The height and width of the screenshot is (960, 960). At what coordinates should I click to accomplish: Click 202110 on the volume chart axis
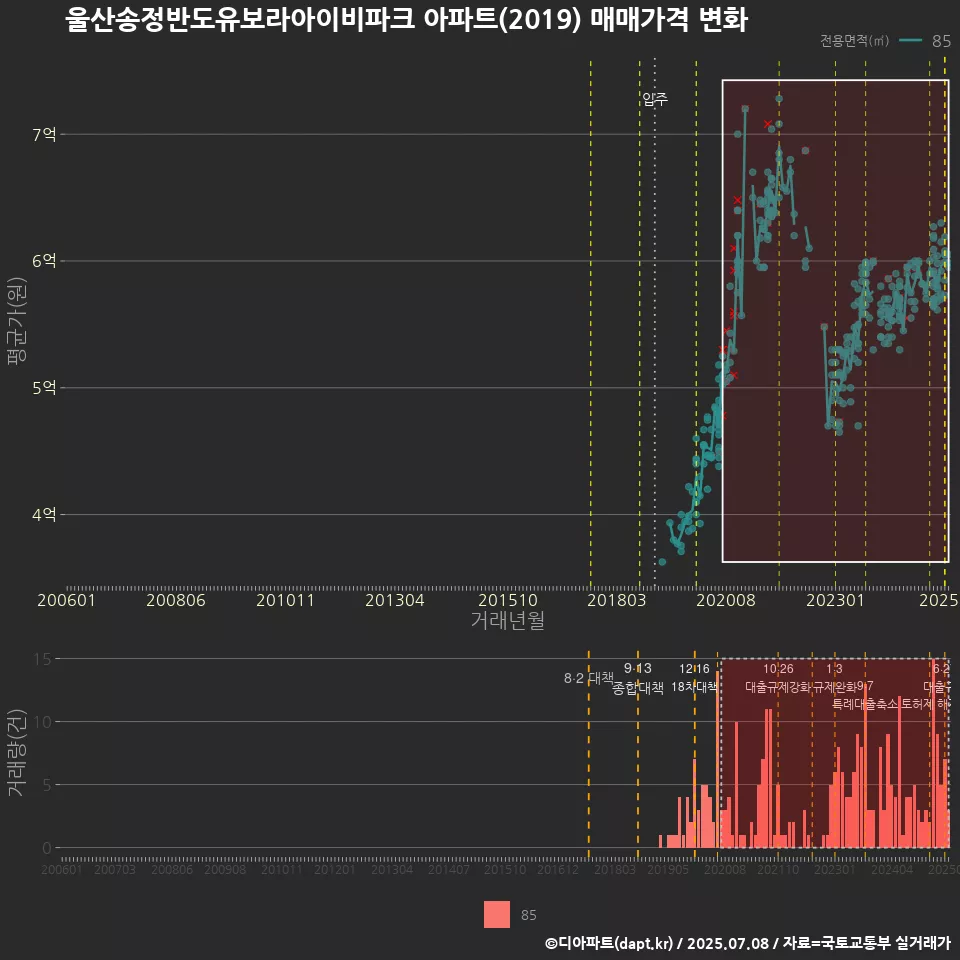point(778,869)
